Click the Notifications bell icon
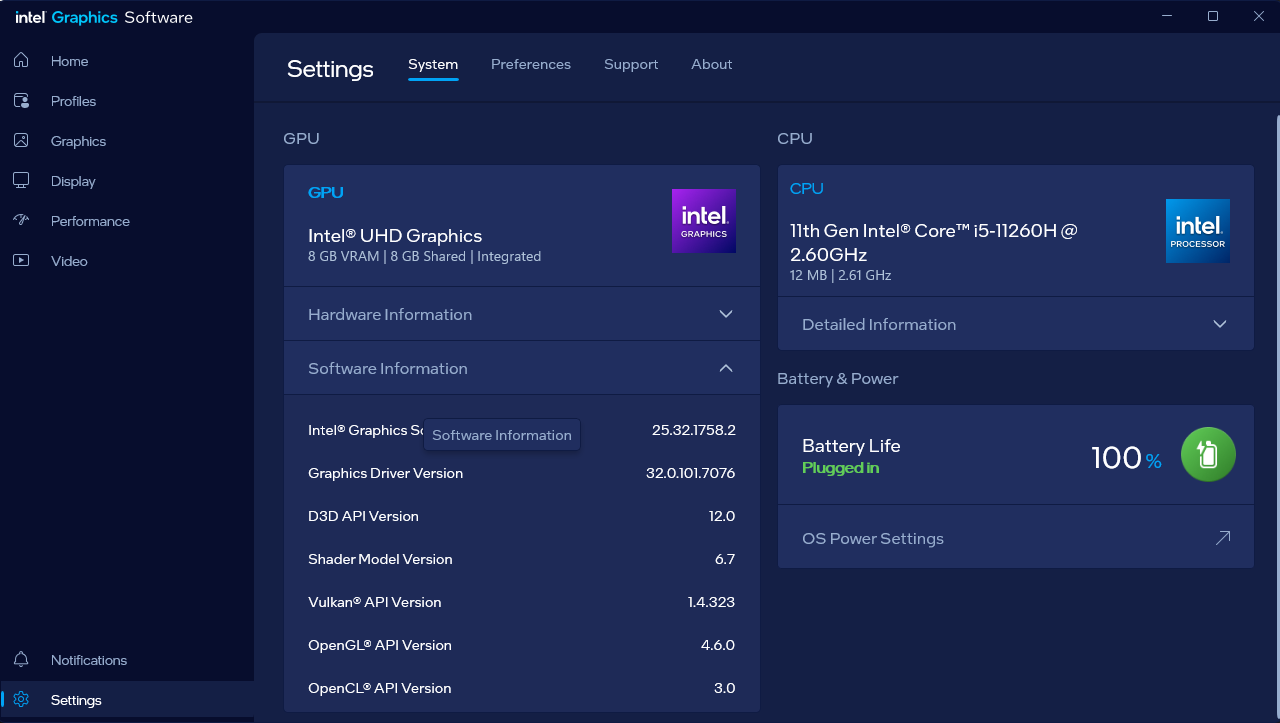The image size is (1280, 723). (x=21, y=660)
